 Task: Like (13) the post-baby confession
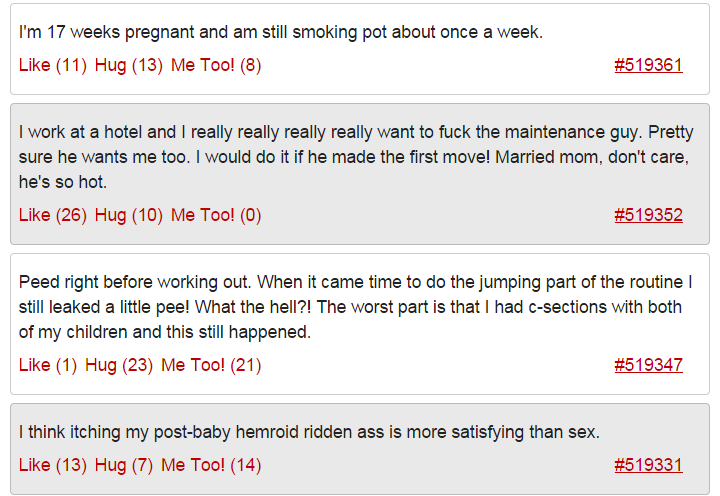53,465
